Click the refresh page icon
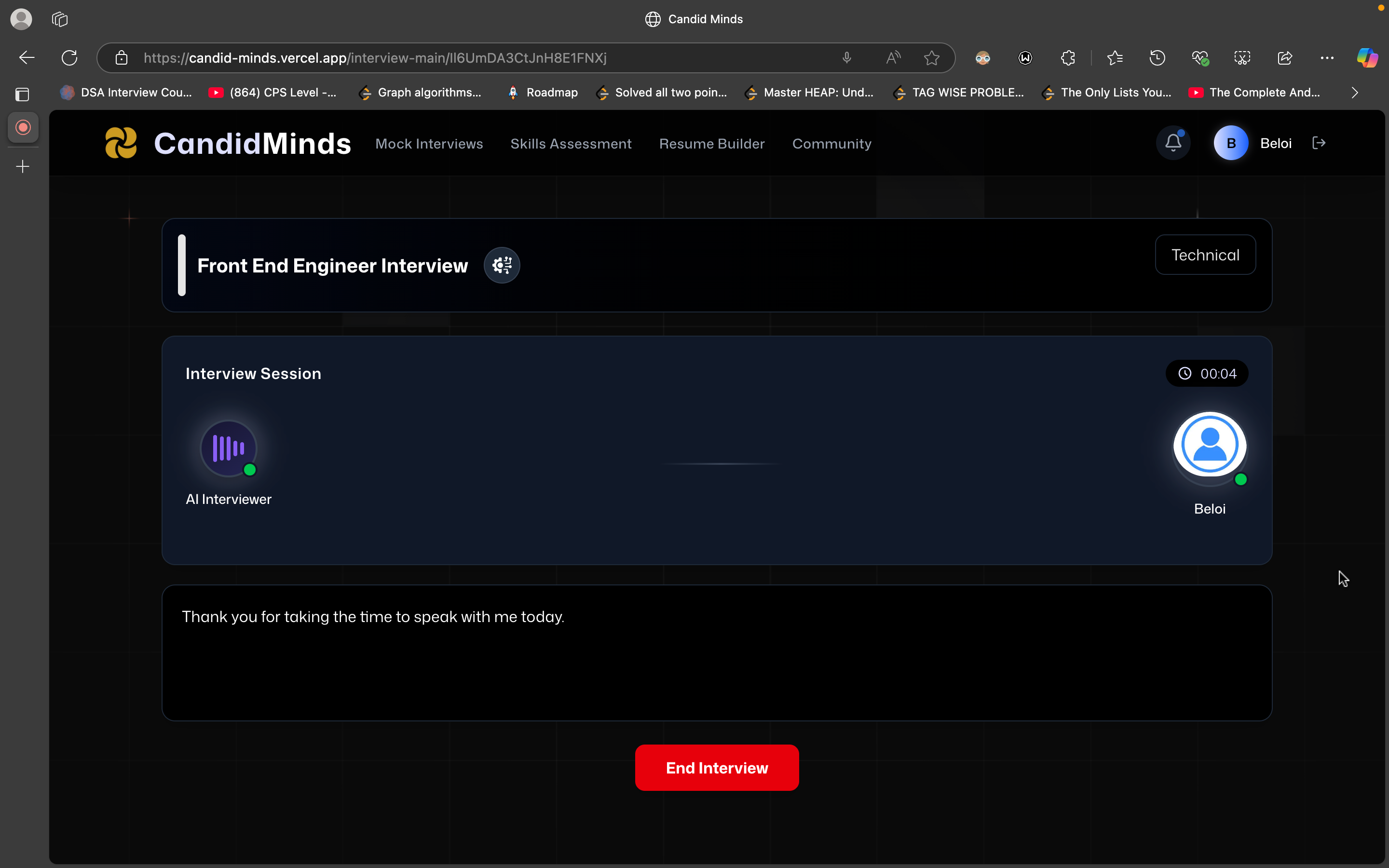 pyautogui.click(x=69, y=58)
